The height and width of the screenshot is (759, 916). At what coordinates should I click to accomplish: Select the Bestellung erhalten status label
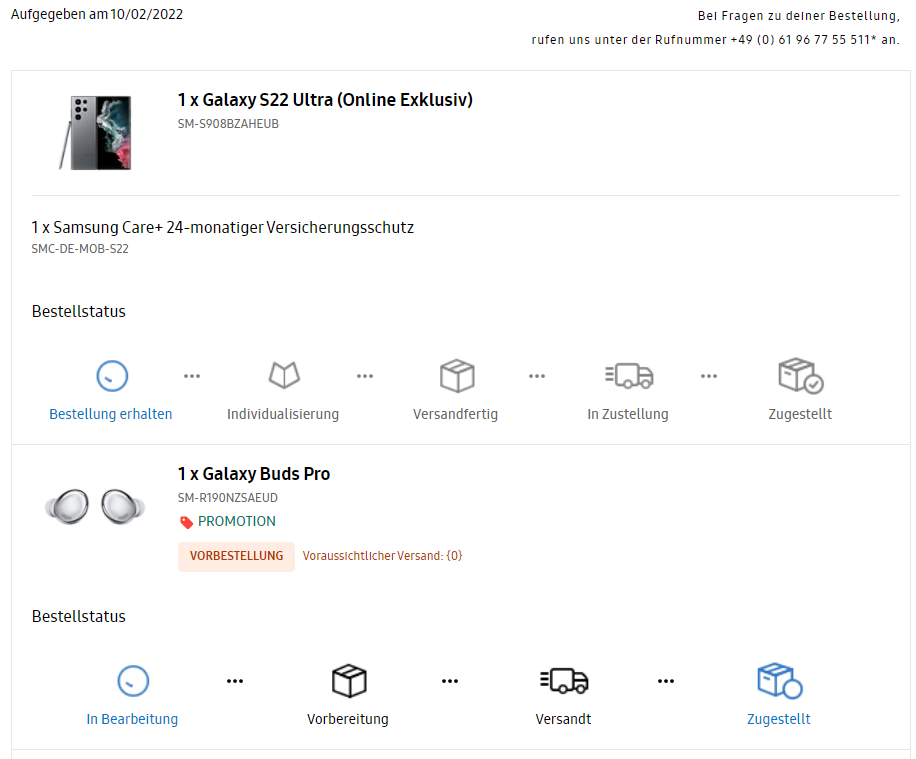(x=110, y=414)
